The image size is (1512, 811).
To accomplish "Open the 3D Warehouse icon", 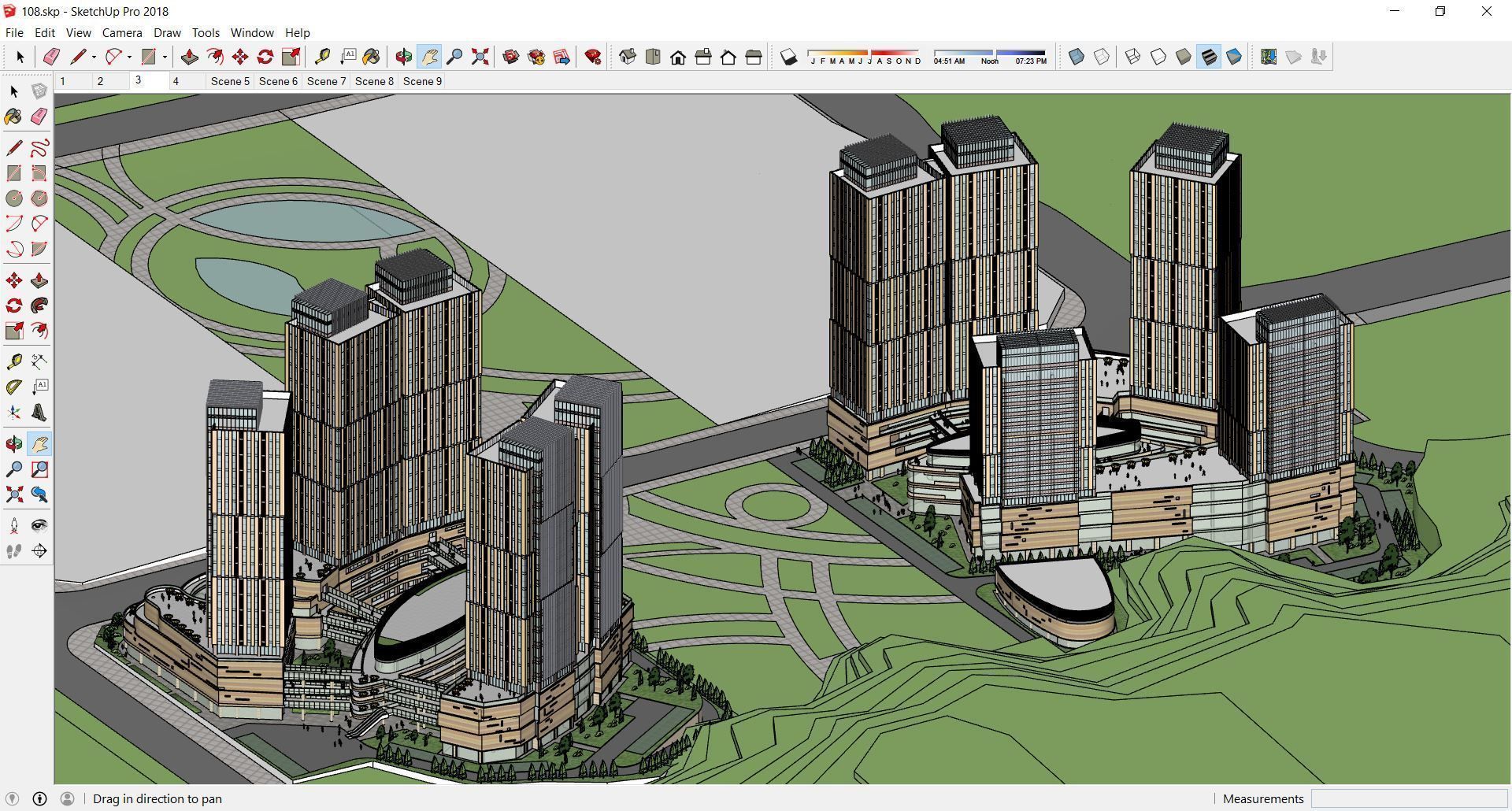I will click(x=511, y=57).
